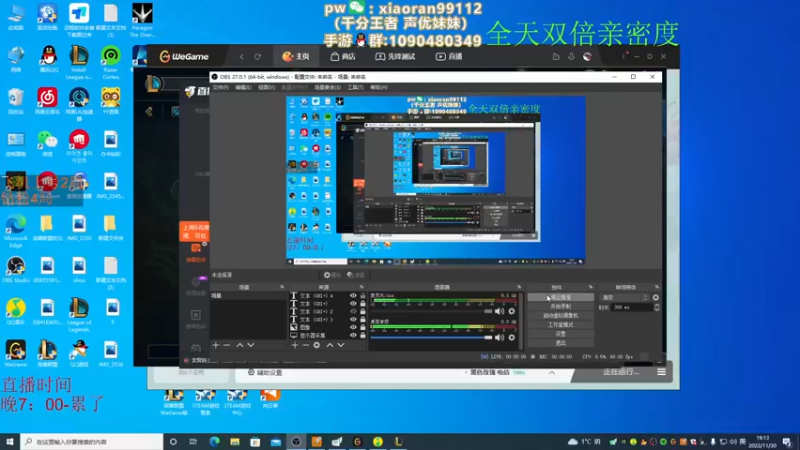
Task: Mute the microphone audio speaker icon
Action: [x=499, y=311]
